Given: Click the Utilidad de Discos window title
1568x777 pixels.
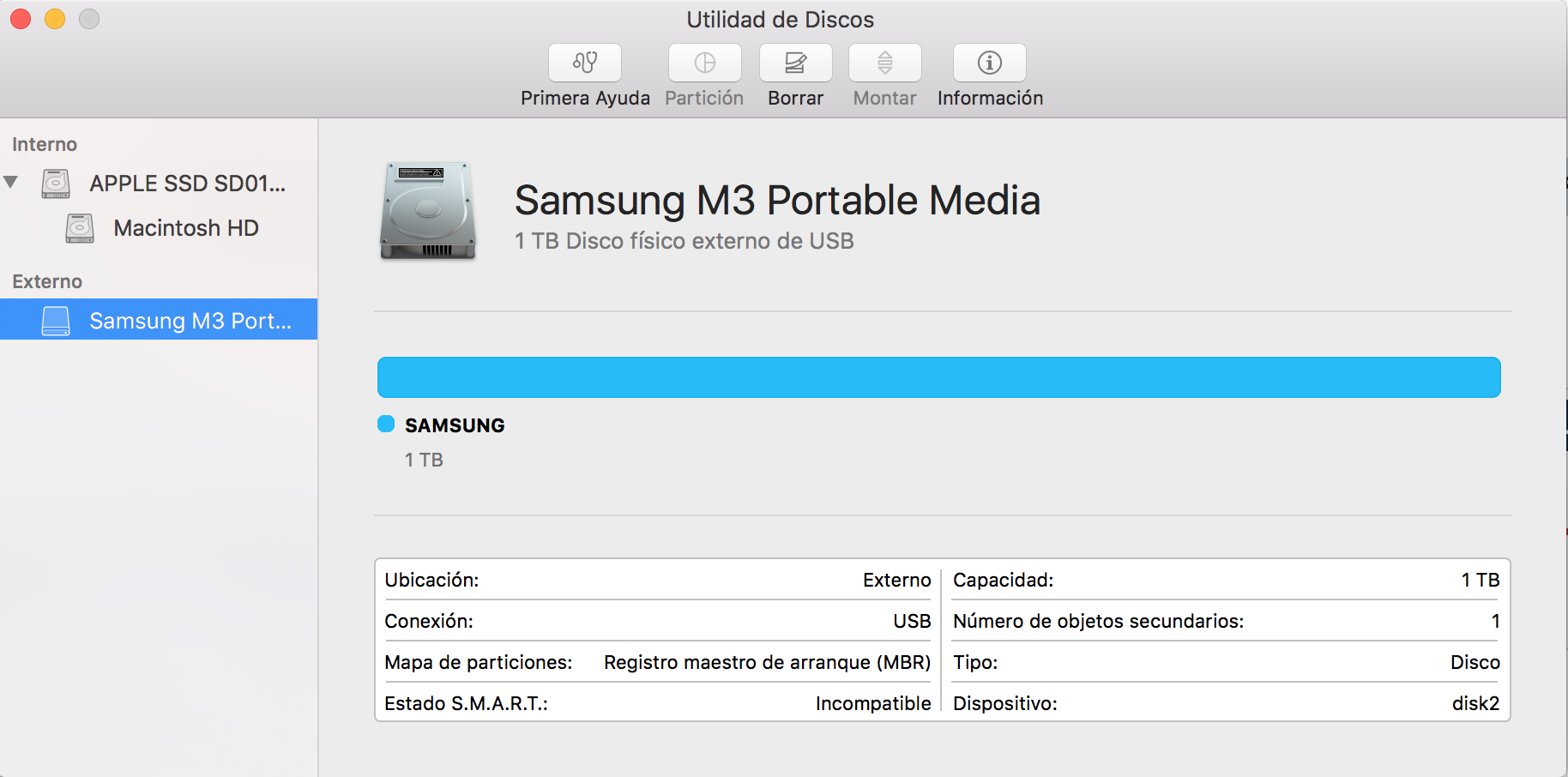Looking at the screenshot, I should (x=781, y=20).
